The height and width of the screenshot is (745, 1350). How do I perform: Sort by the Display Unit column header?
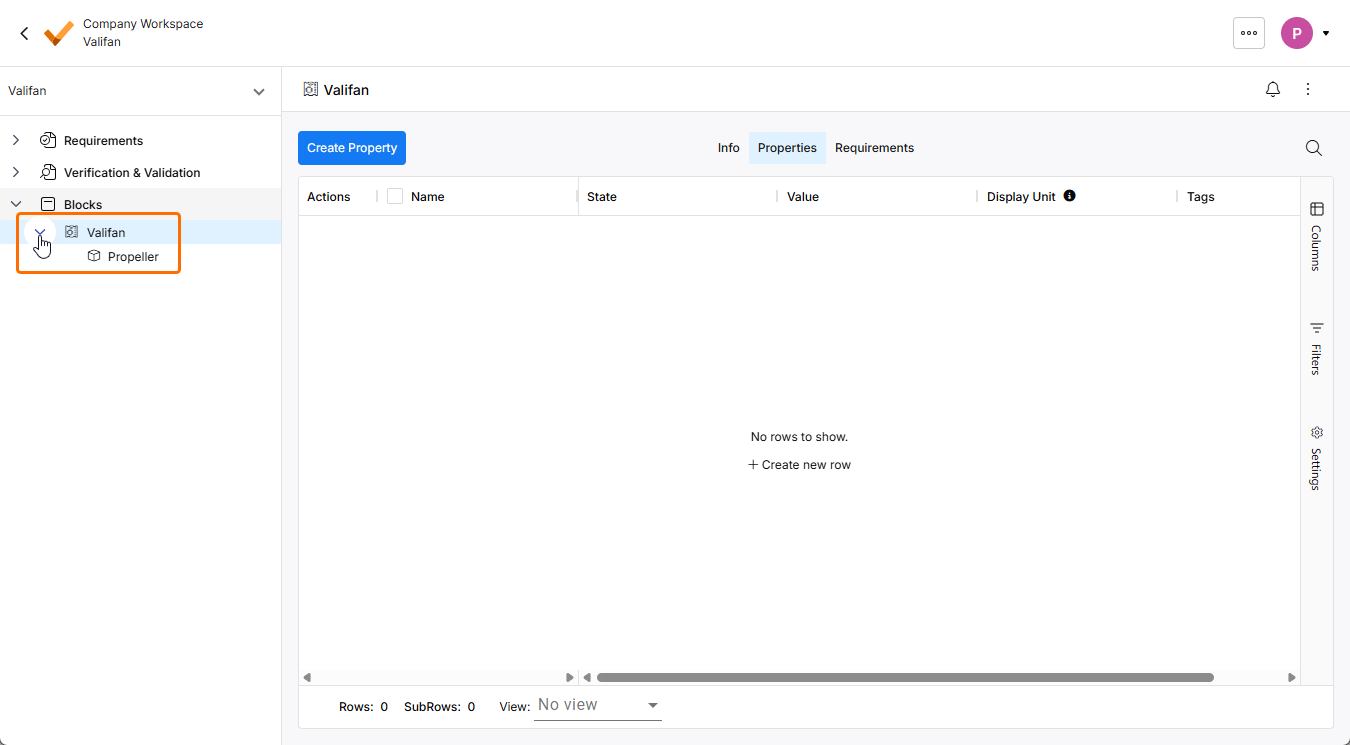(1021, 196)
